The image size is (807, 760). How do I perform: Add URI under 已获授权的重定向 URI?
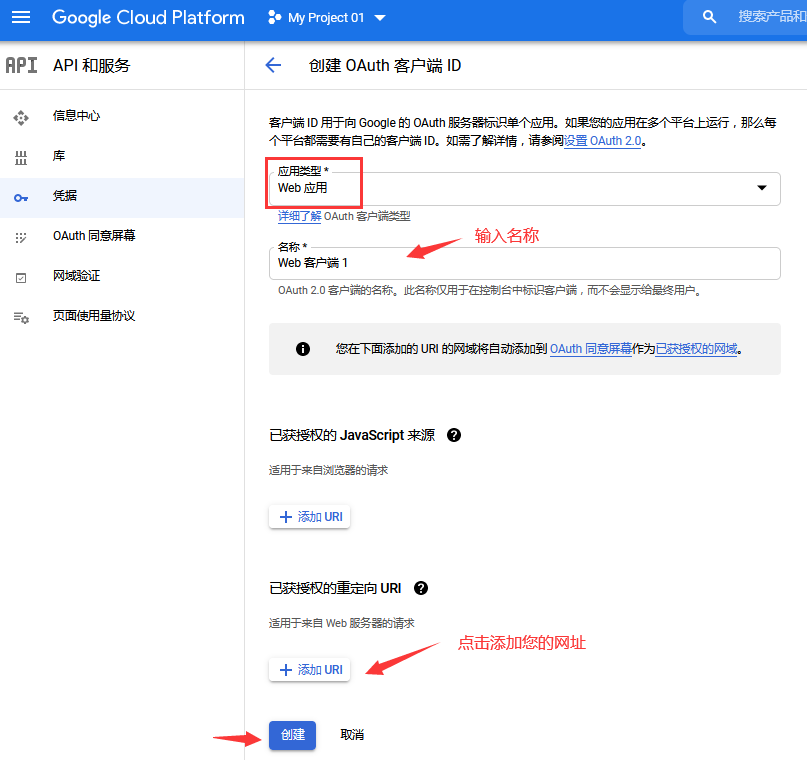coord(309,669)
